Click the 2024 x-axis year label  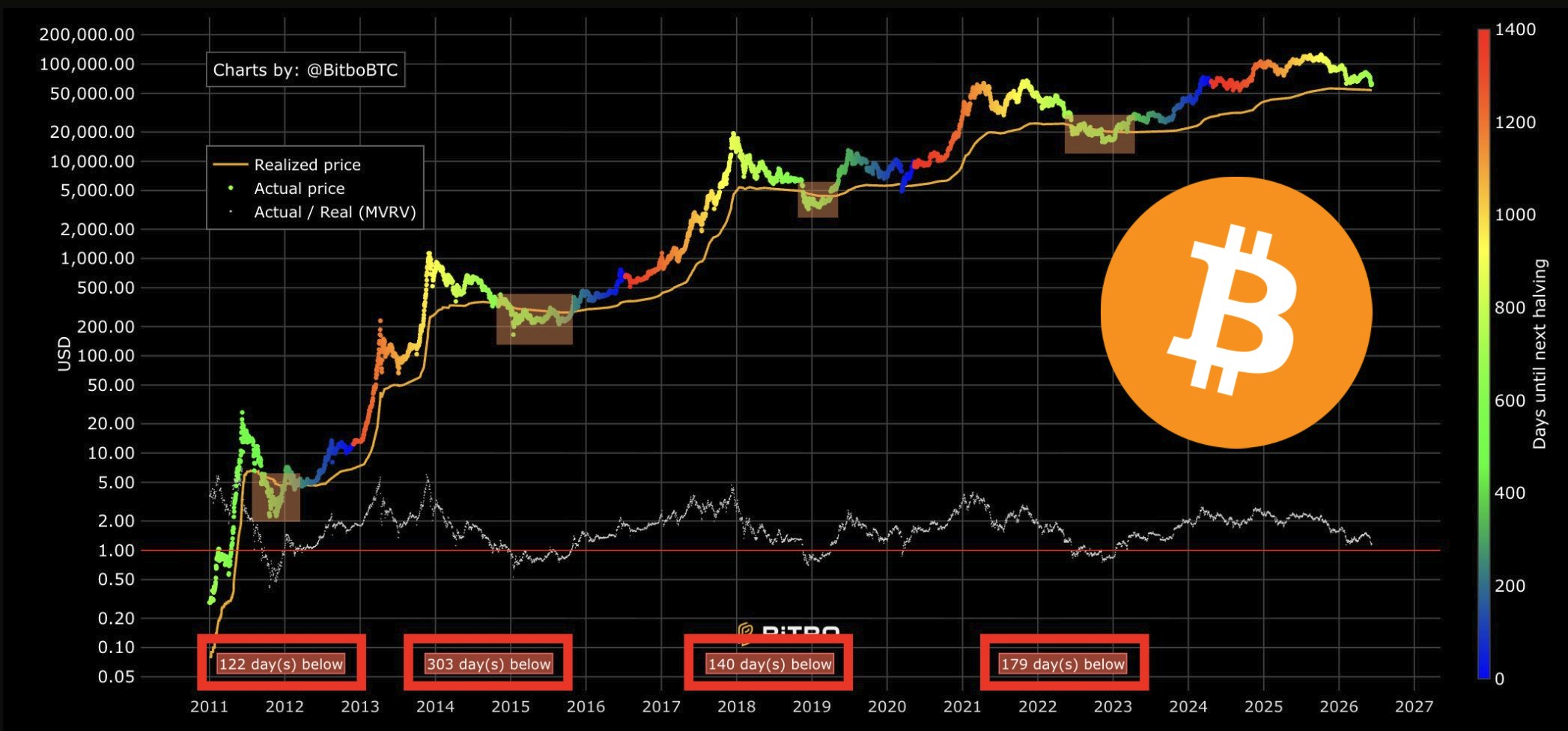[1188, 707]
